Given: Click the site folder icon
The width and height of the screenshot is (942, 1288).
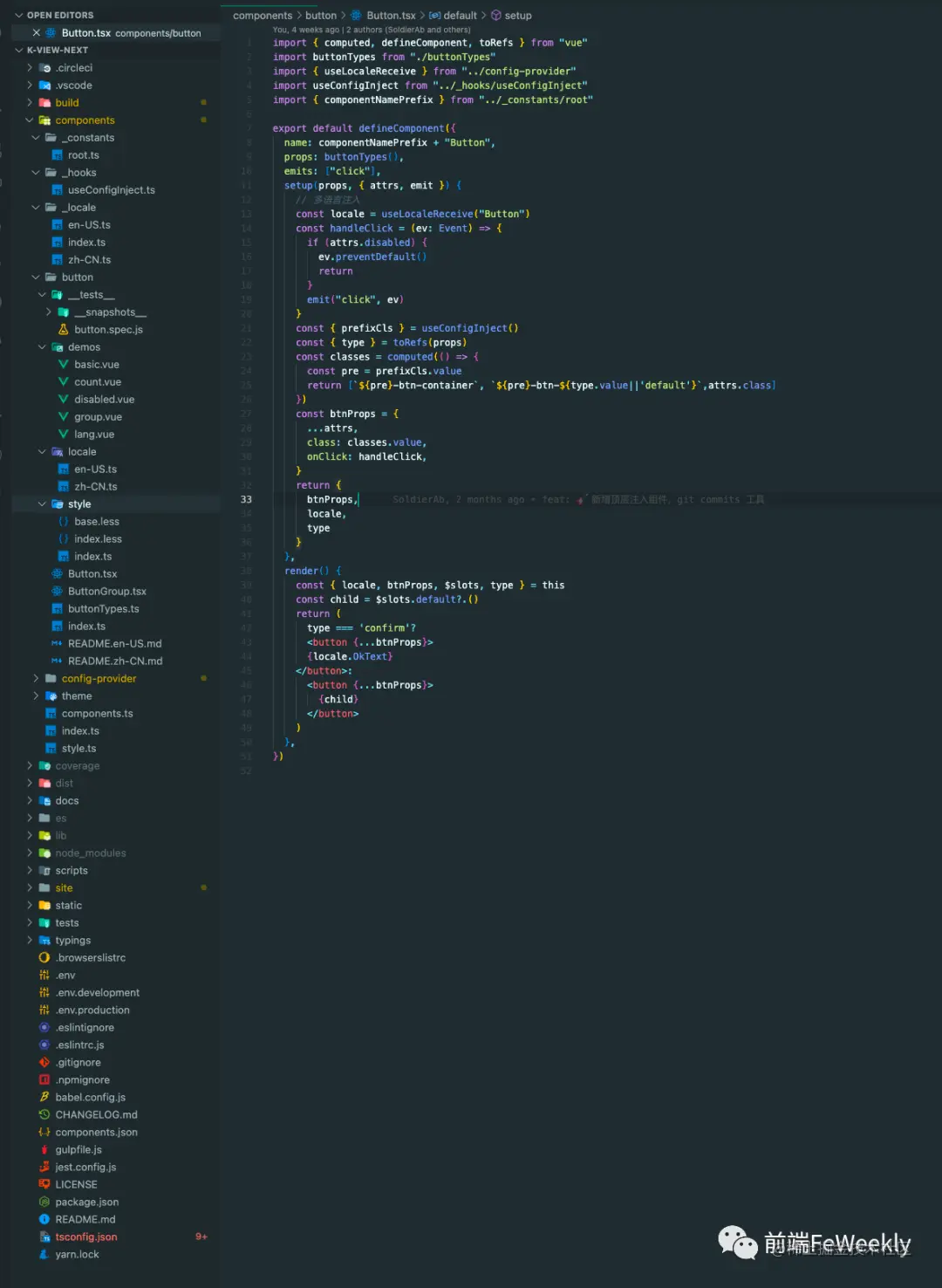Looking at the screenshot, I should 44,887.
